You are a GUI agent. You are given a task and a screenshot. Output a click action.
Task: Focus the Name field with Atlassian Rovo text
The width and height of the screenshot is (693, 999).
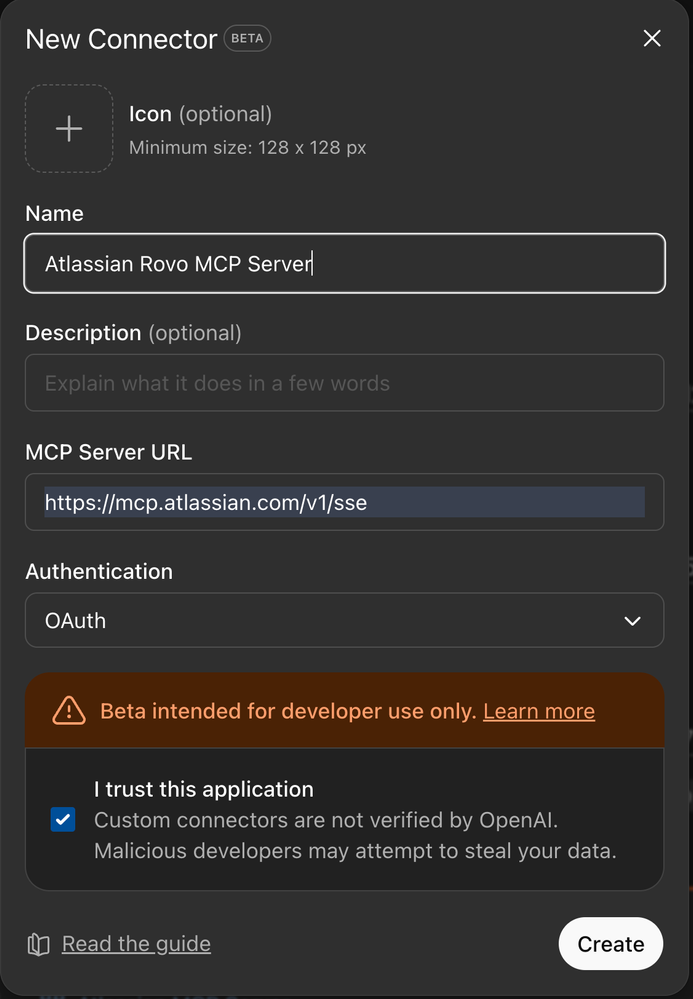click(x=344, y=264)
